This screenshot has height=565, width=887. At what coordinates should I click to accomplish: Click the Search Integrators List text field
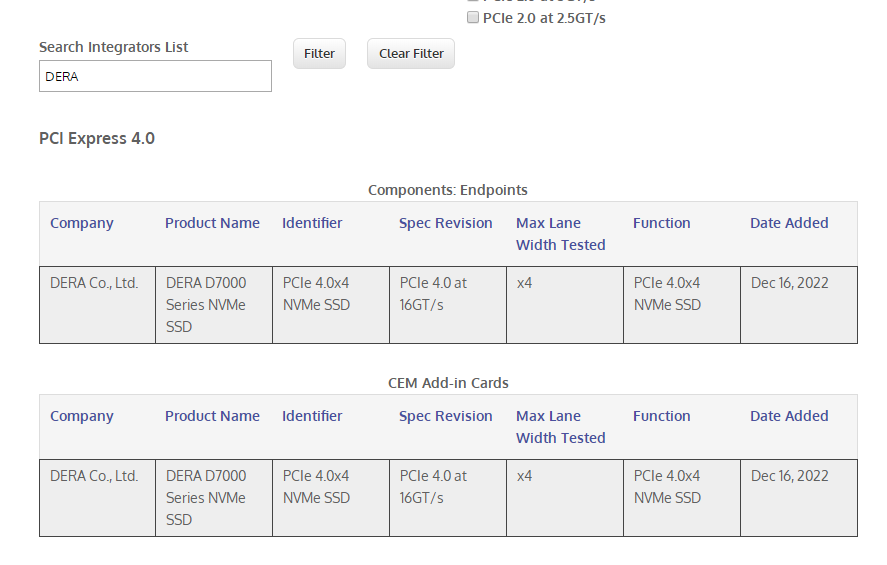click(155, 76)
